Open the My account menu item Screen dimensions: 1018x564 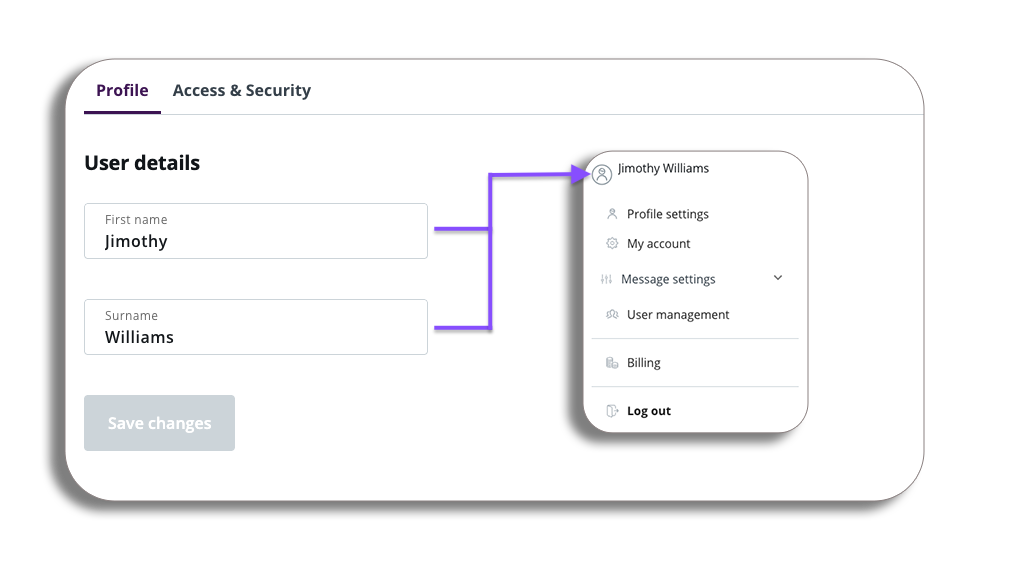tap(658, 244)
